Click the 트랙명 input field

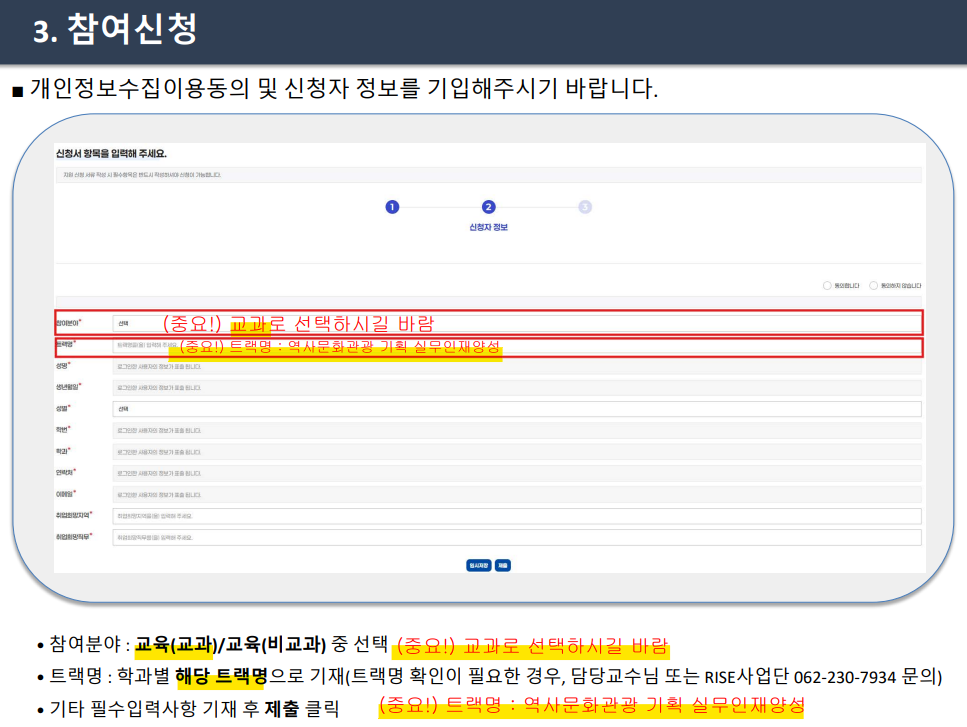pyautogui.click(x=517, y=345)
